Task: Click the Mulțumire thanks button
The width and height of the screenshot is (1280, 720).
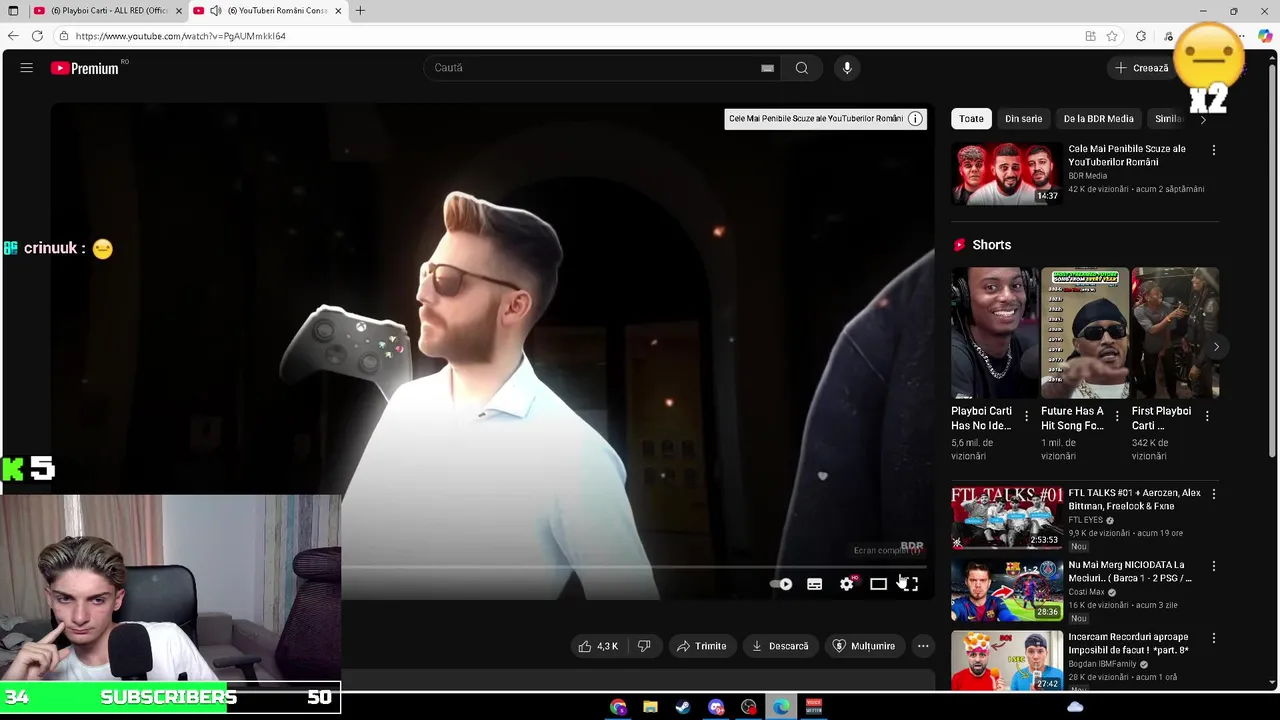Action: pos(864,646)
